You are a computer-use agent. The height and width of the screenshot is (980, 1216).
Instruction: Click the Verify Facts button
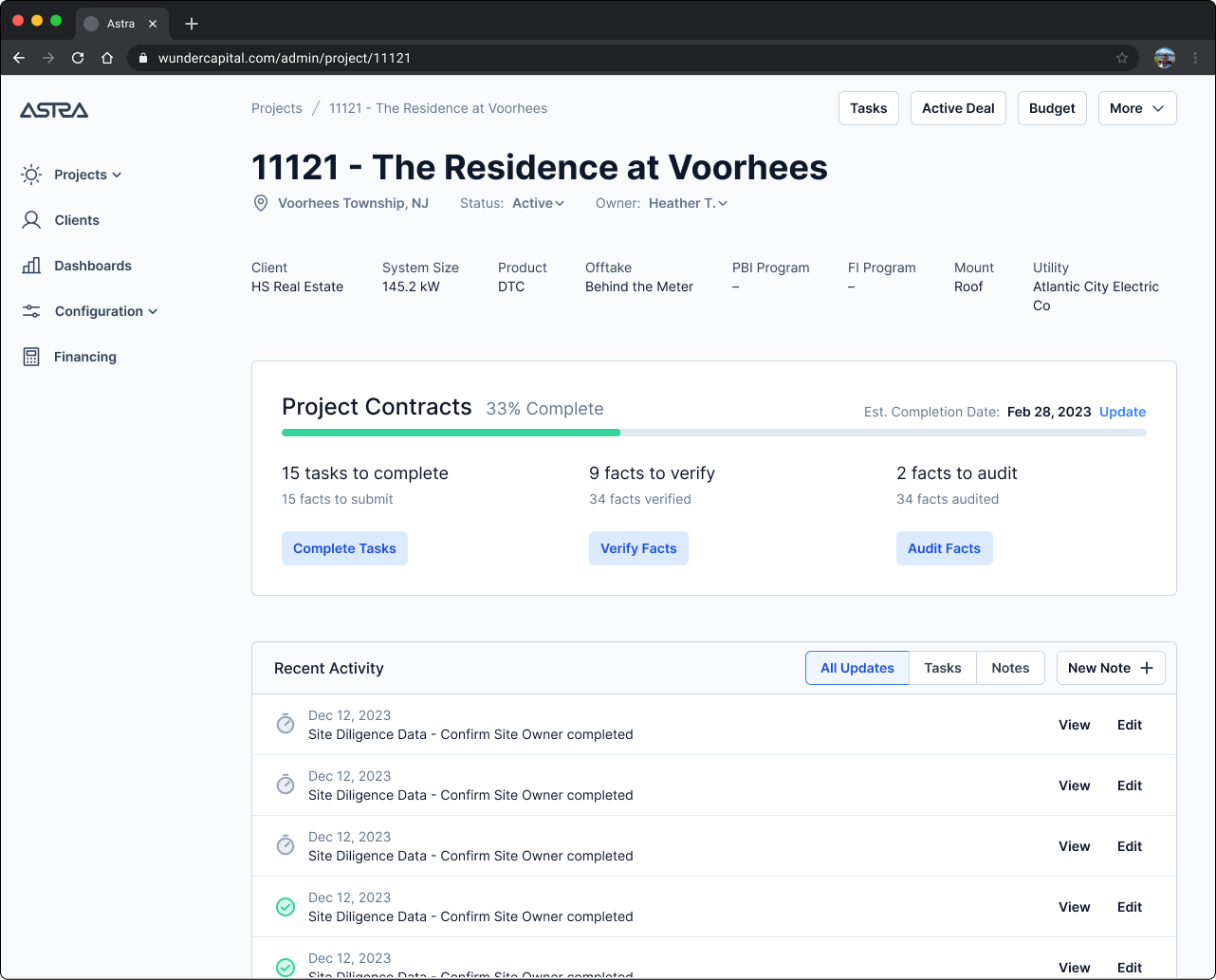(x=638, y=548)
